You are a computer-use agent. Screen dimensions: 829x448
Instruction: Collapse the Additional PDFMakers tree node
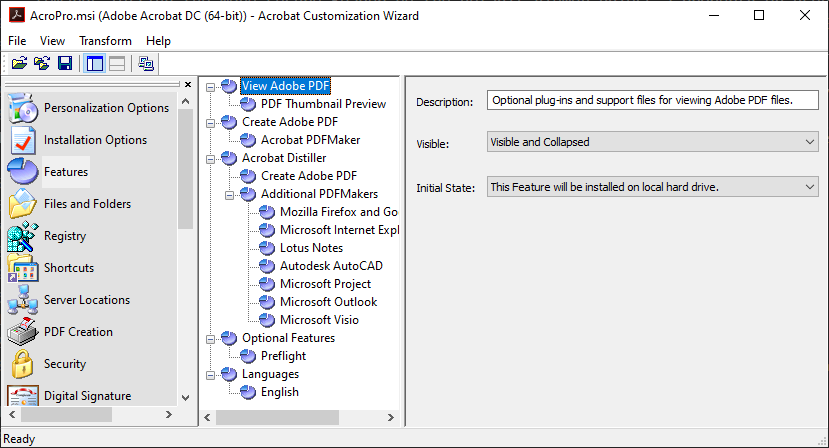pyautogui.click(x=229, y=194)
